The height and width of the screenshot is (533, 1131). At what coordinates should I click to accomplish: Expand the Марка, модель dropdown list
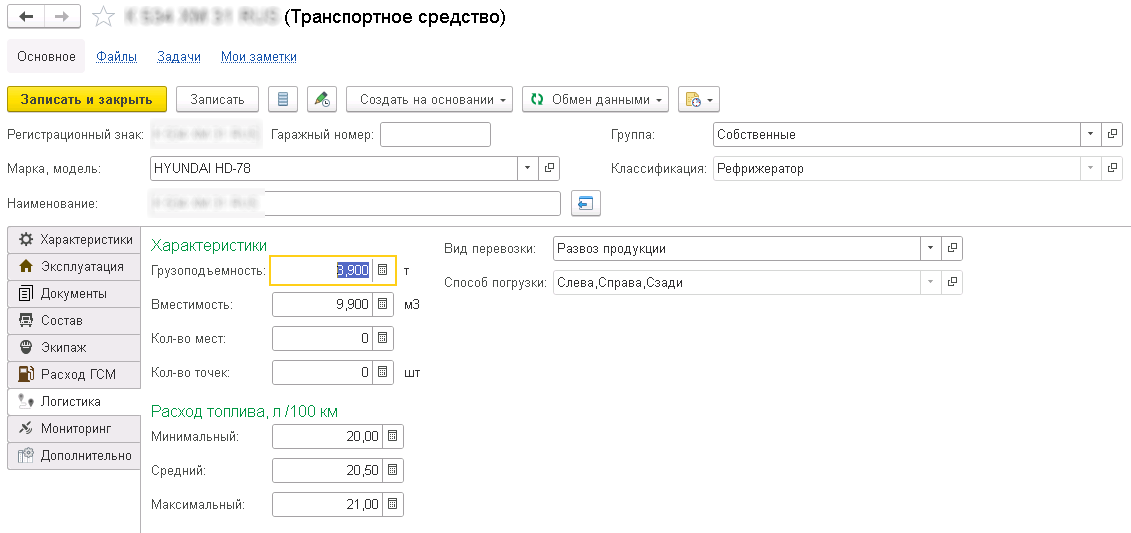click(527, 169)
